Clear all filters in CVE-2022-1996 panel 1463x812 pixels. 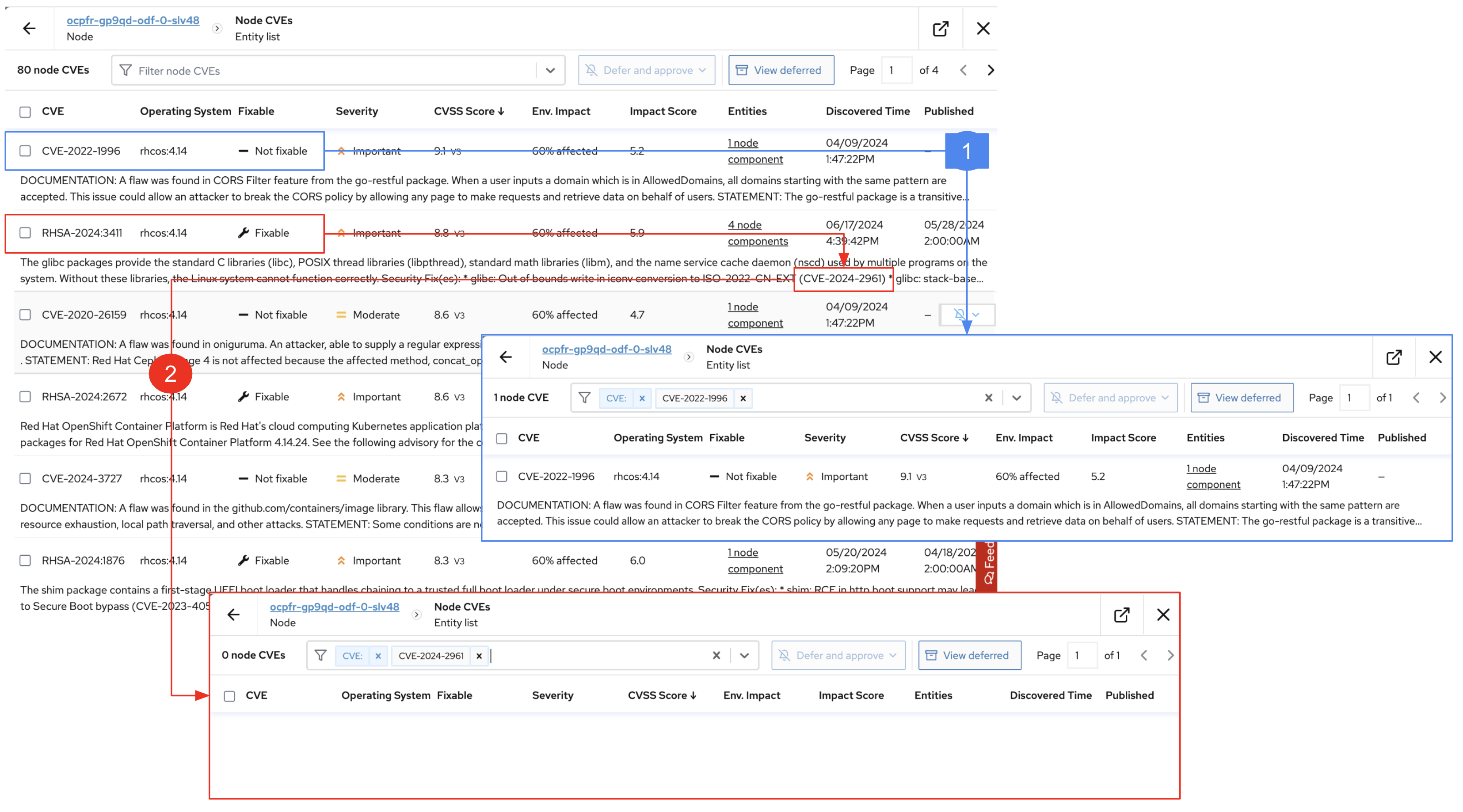(x=988, y=398)
